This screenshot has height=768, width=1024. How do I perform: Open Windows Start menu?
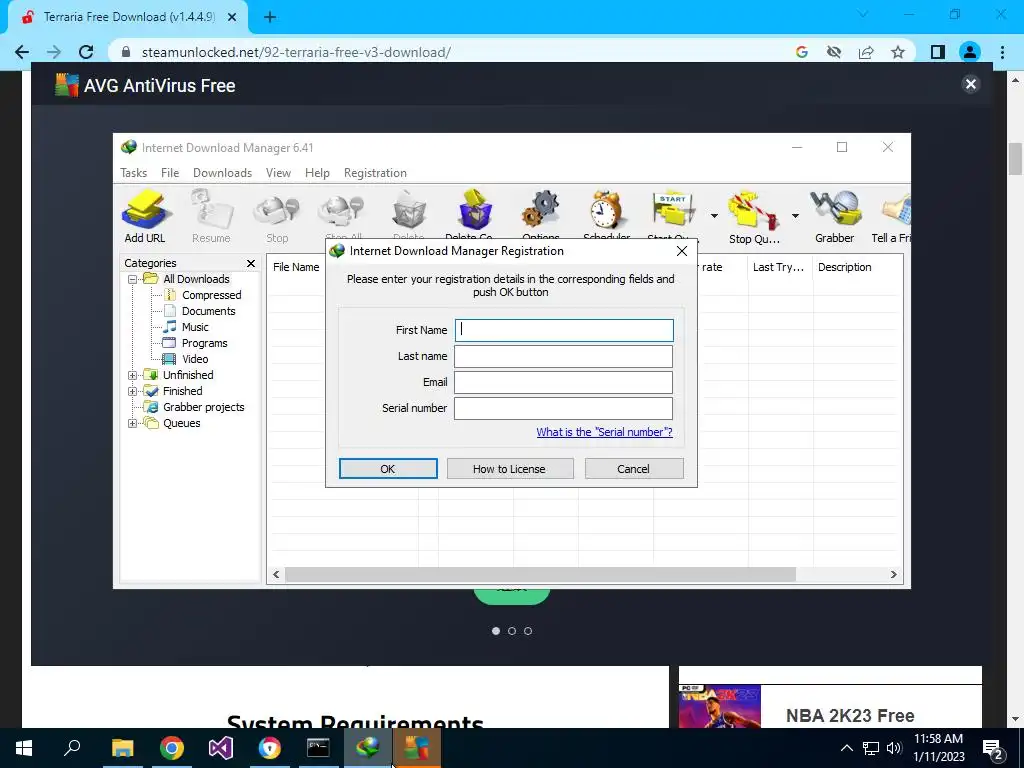[x=24, y=748]
